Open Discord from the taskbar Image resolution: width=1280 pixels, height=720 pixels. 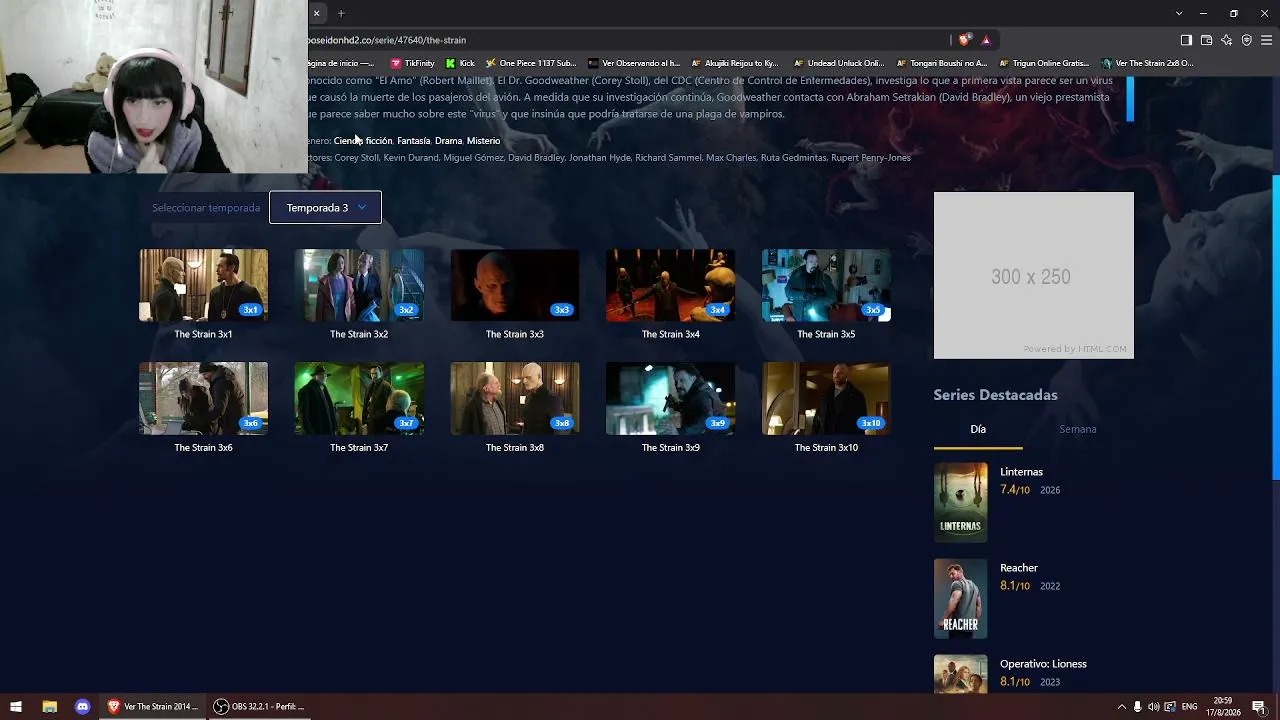coord(82,706)
